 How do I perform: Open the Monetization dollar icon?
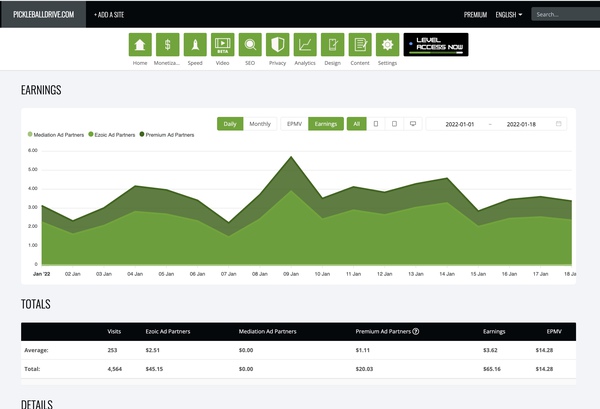(168, 45)
